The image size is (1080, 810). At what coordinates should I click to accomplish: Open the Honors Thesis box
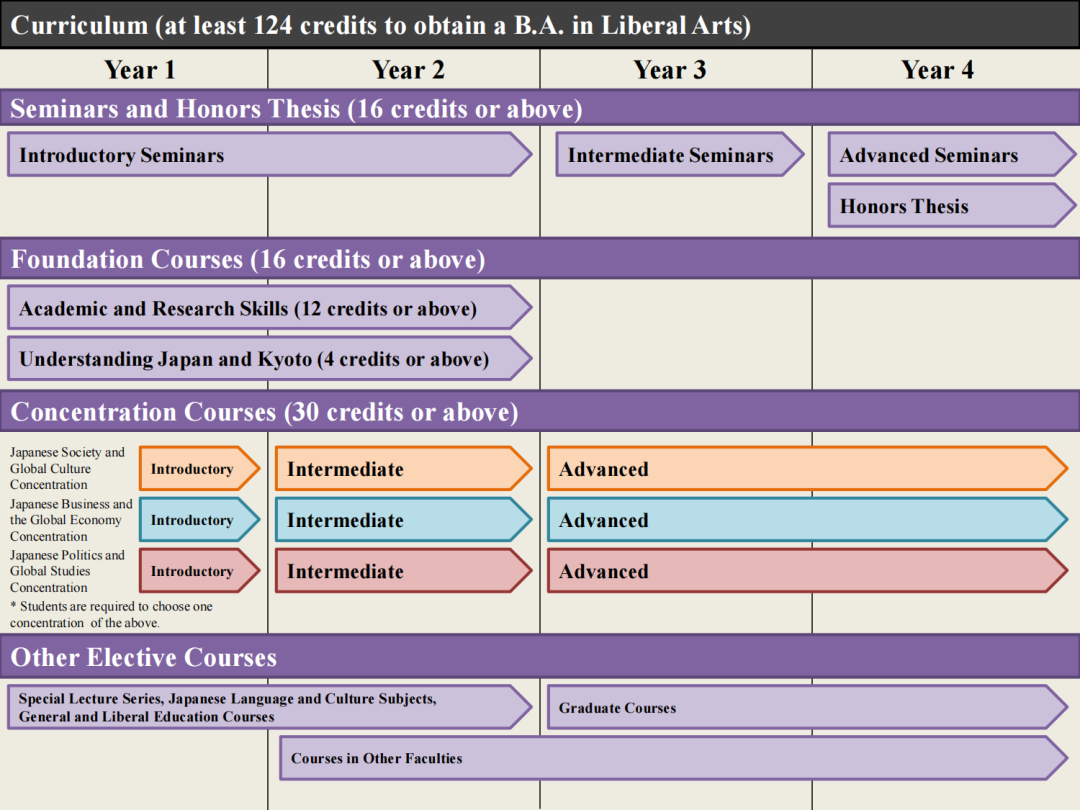[950, 206]
